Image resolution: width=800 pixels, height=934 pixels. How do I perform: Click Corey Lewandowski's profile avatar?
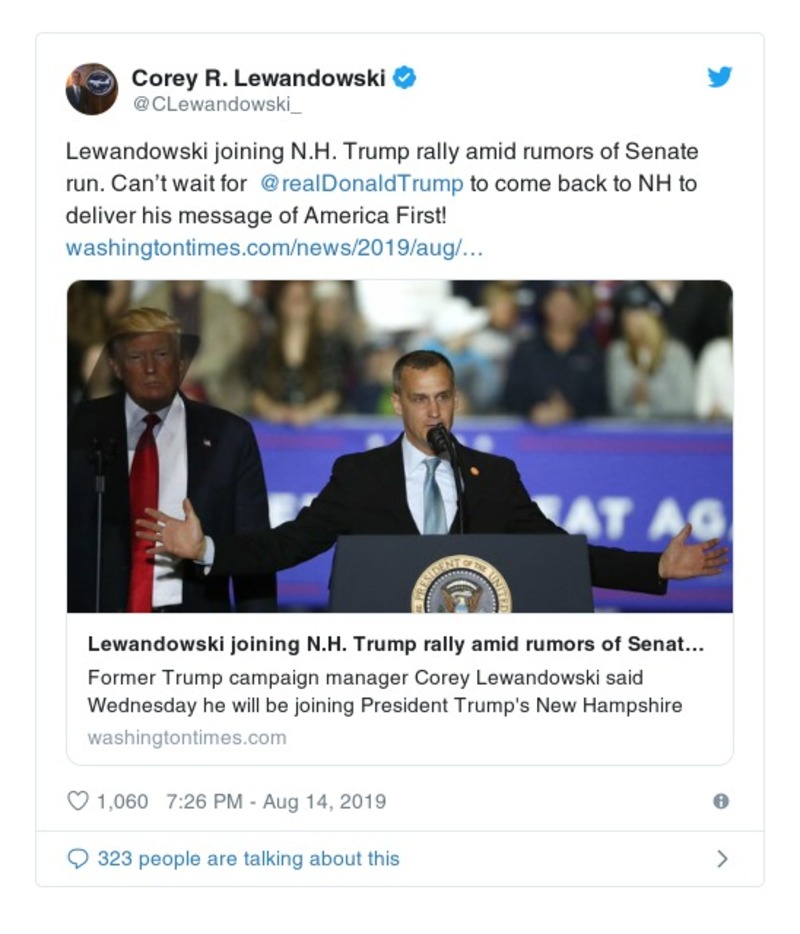[94, 85]
